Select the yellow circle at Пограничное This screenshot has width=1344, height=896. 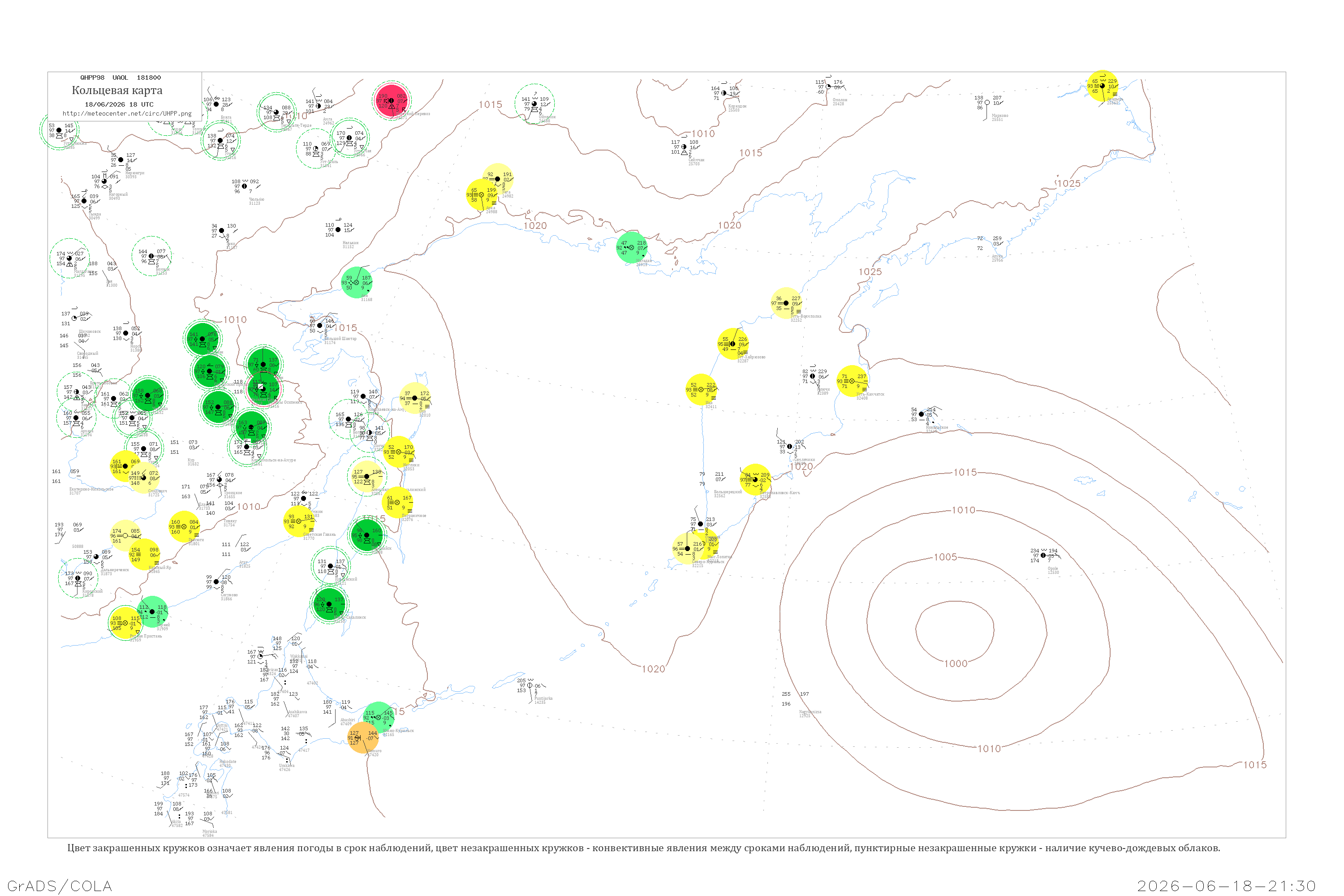(398, 503)
